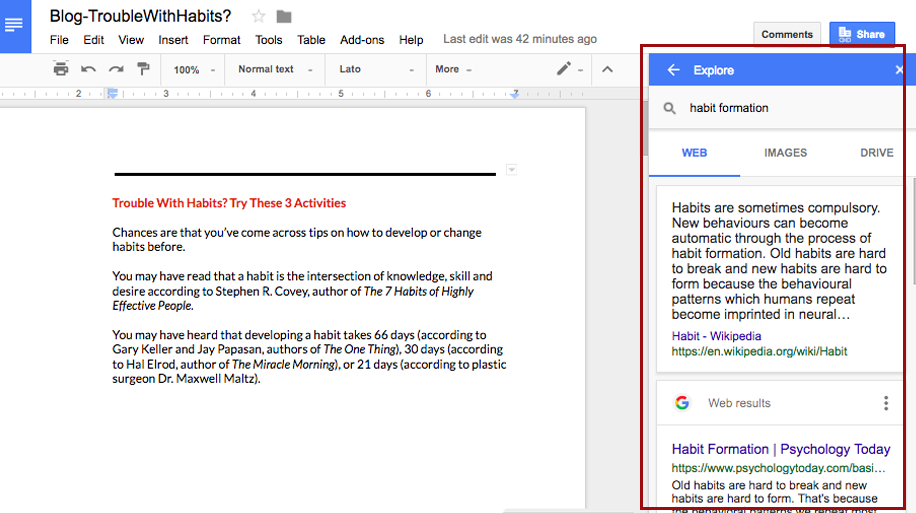This screenshot has height=513, width=916.
Task: Open the psychologytoday.com URL
Action: pyautogui.click(x=778, y=468)
